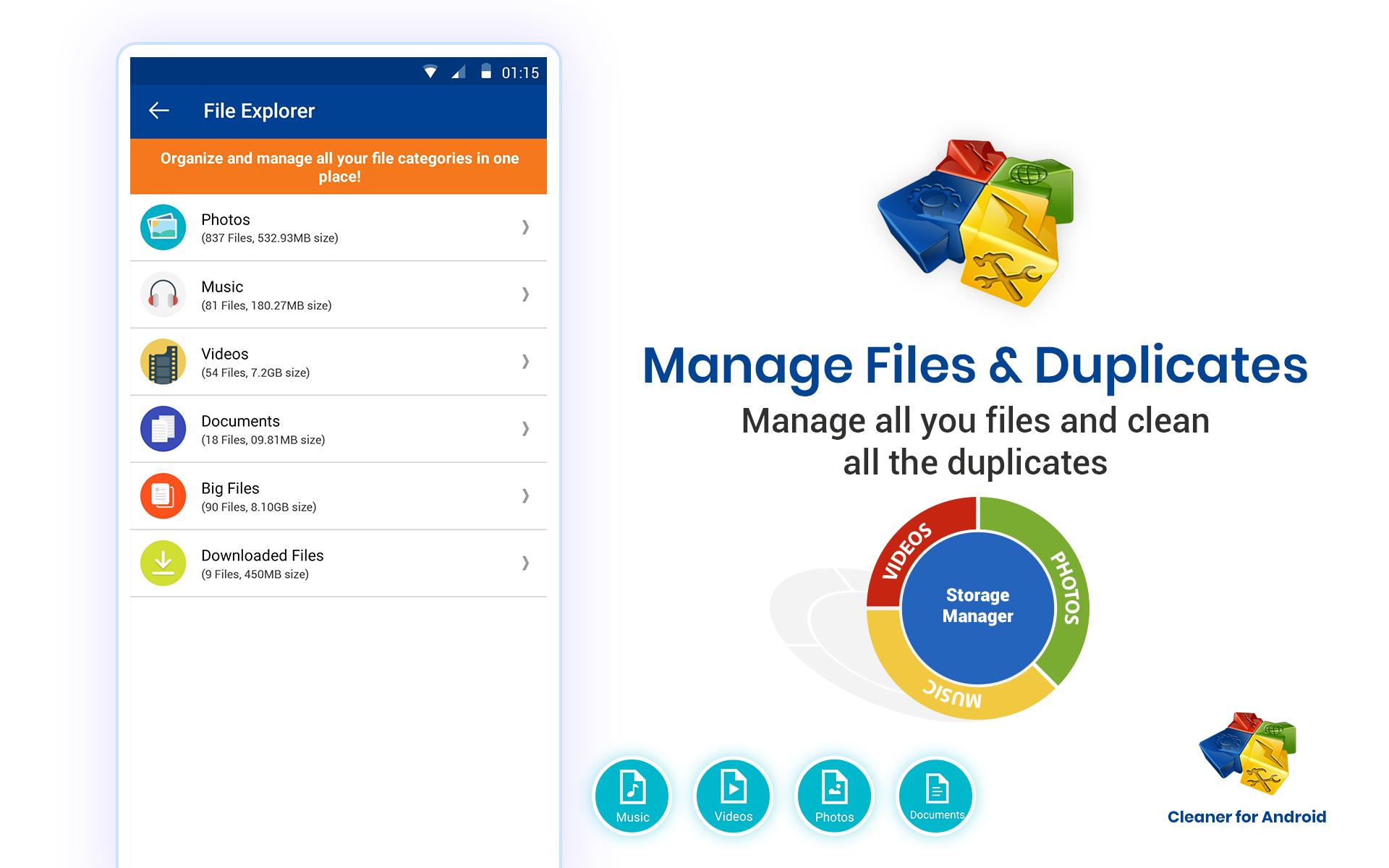Select "(54 Files, 7.2GB size)" text

point(255,373)
